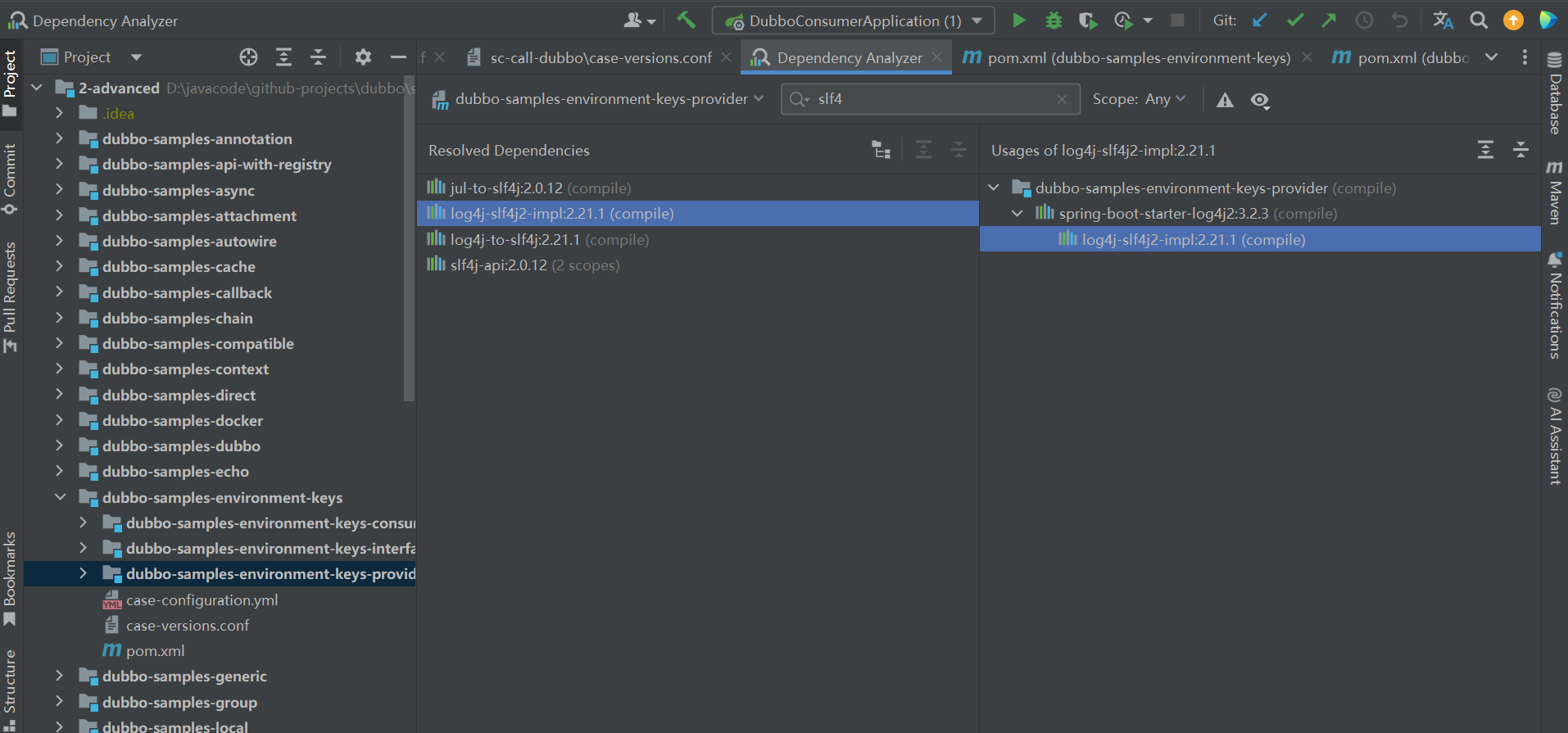Image resolution: width=1568 pixels, height=733 pixels.
Task: Click the Git update project arrow
Action: (1260, 20)
